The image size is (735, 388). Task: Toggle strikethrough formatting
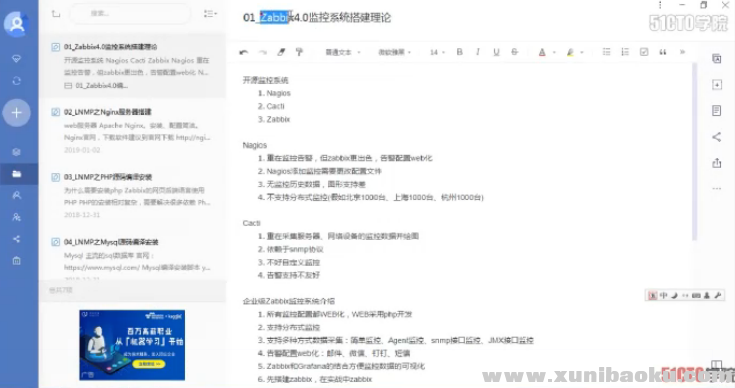(x=515, y=52)
